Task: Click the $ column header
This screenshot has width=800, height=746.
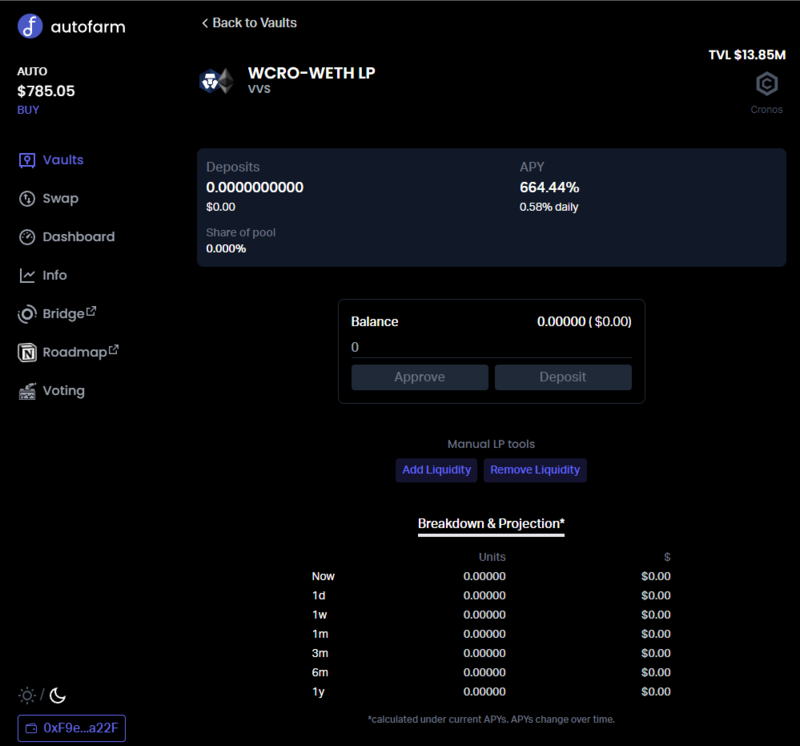Action: (x=667, y=557)
